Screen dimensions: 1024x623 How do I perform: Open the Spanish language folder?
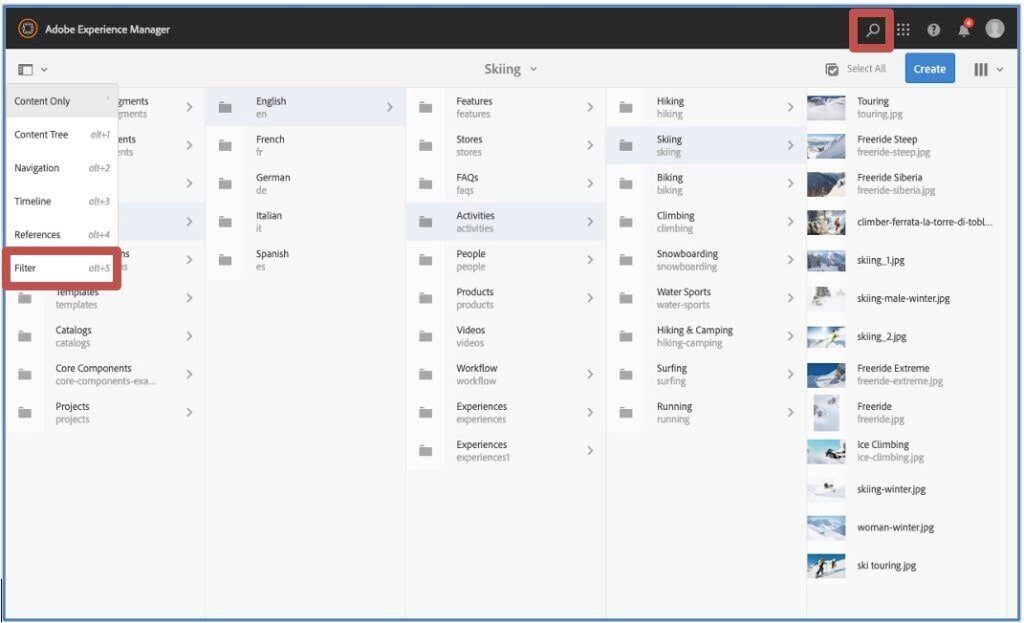coord(305,260)
